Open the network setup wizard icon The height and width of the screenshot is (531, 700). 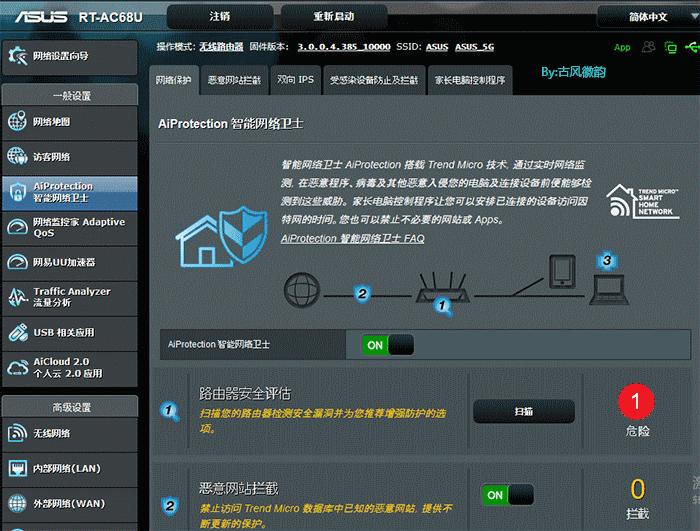click(x=17, y=56)
